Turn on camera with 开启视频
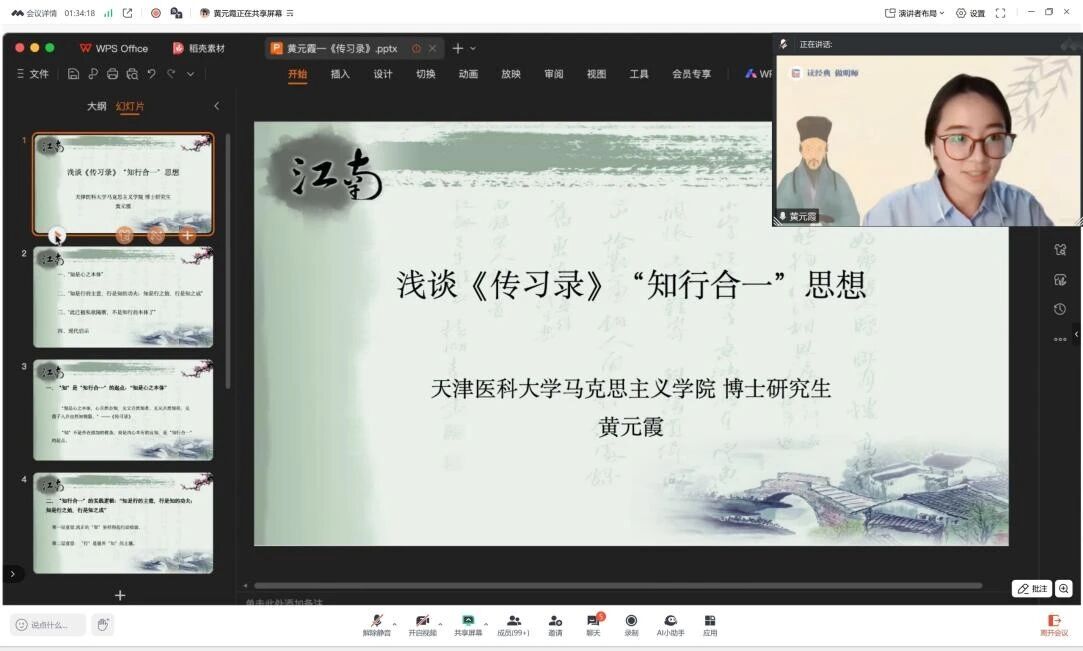Viewport: 1083px width, 651px height. coord(423,622)
